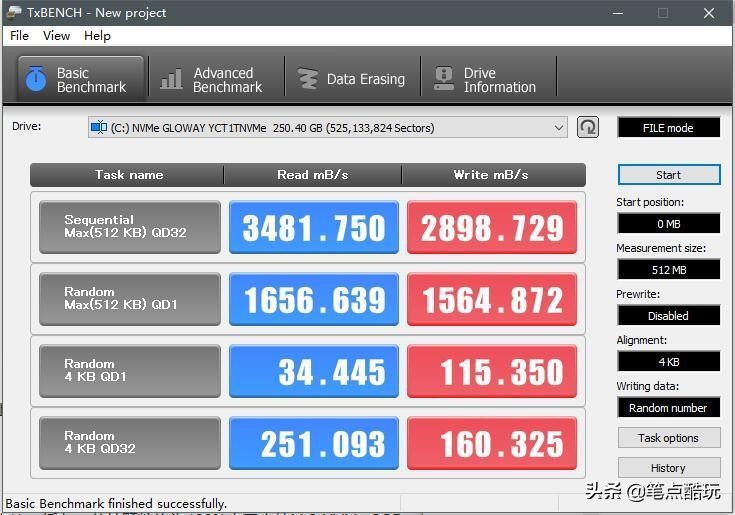Click the Drive Information disk icon
Screen dimensions: 735x515
click(444, 78)
